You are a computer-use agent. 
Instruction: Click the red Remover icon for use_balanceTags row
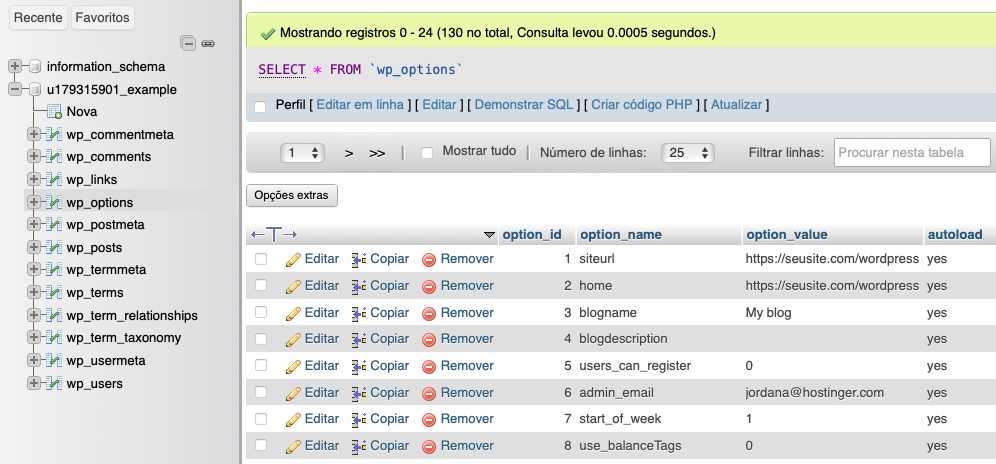coord(429,446)
